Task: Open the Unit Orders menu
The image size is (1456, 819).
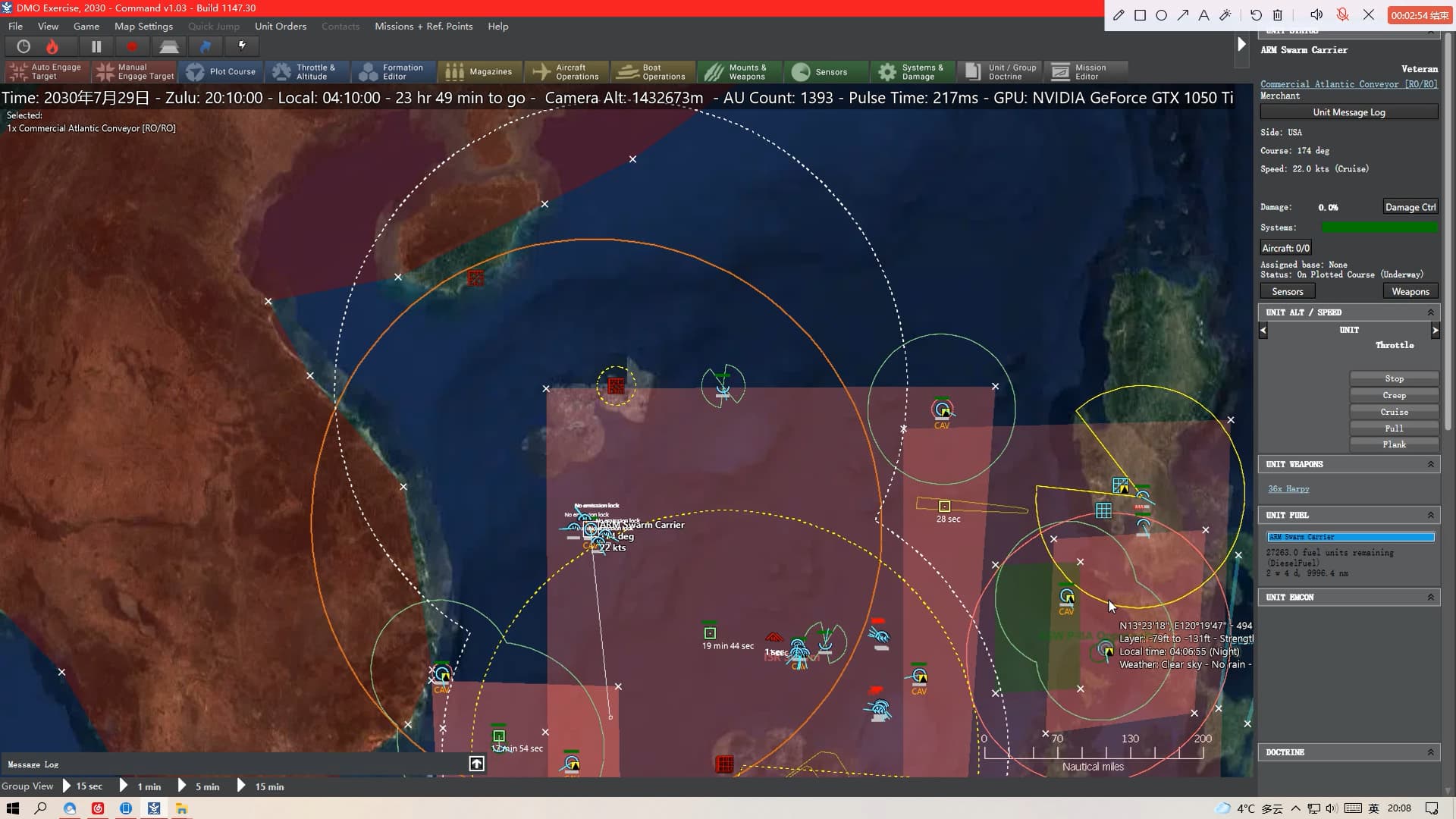Action: 281,26
